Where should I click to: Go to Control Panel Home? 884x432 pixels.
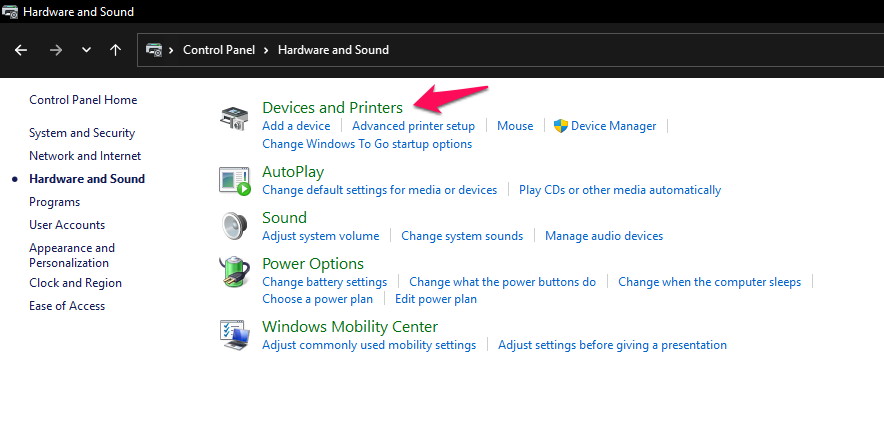[x=83, y=100]
